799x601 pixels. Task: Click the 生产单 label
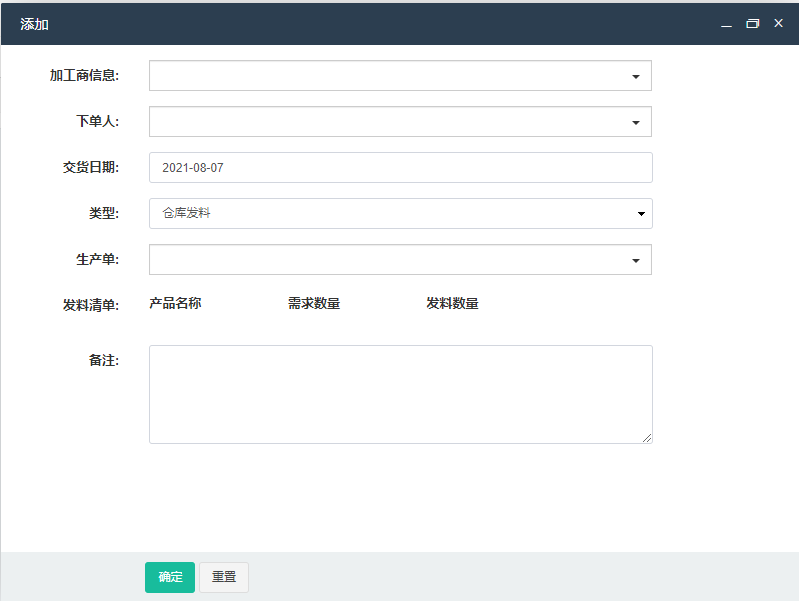[x=97, y=259]
